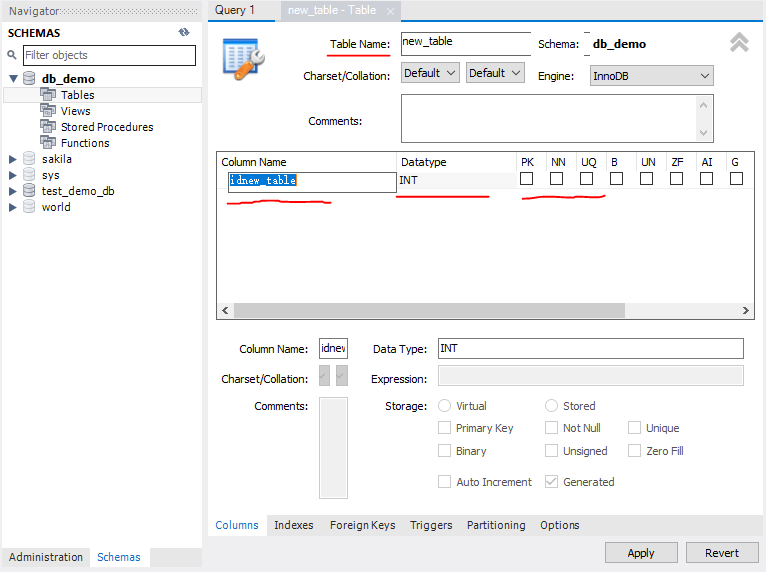Enable the Zero Fill checkbox

[x=635, y=450]
